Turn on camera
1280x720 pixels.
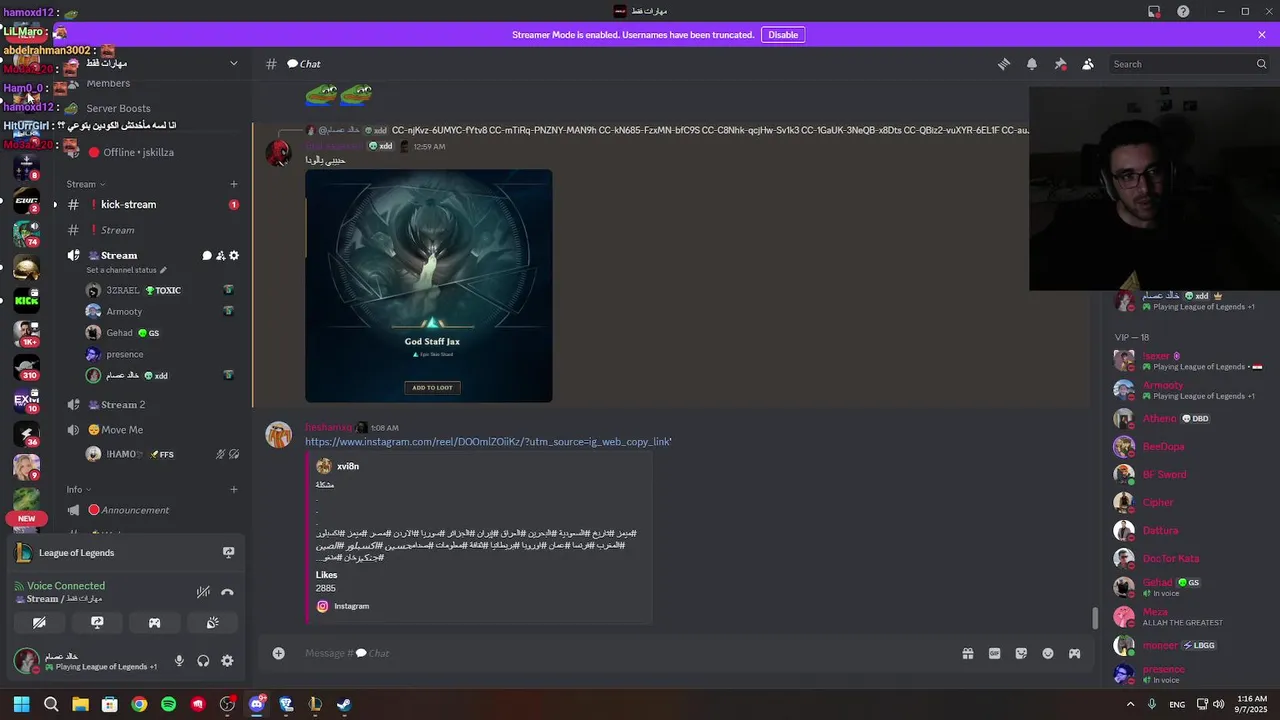pyautogui.click(x=39, y=622)
